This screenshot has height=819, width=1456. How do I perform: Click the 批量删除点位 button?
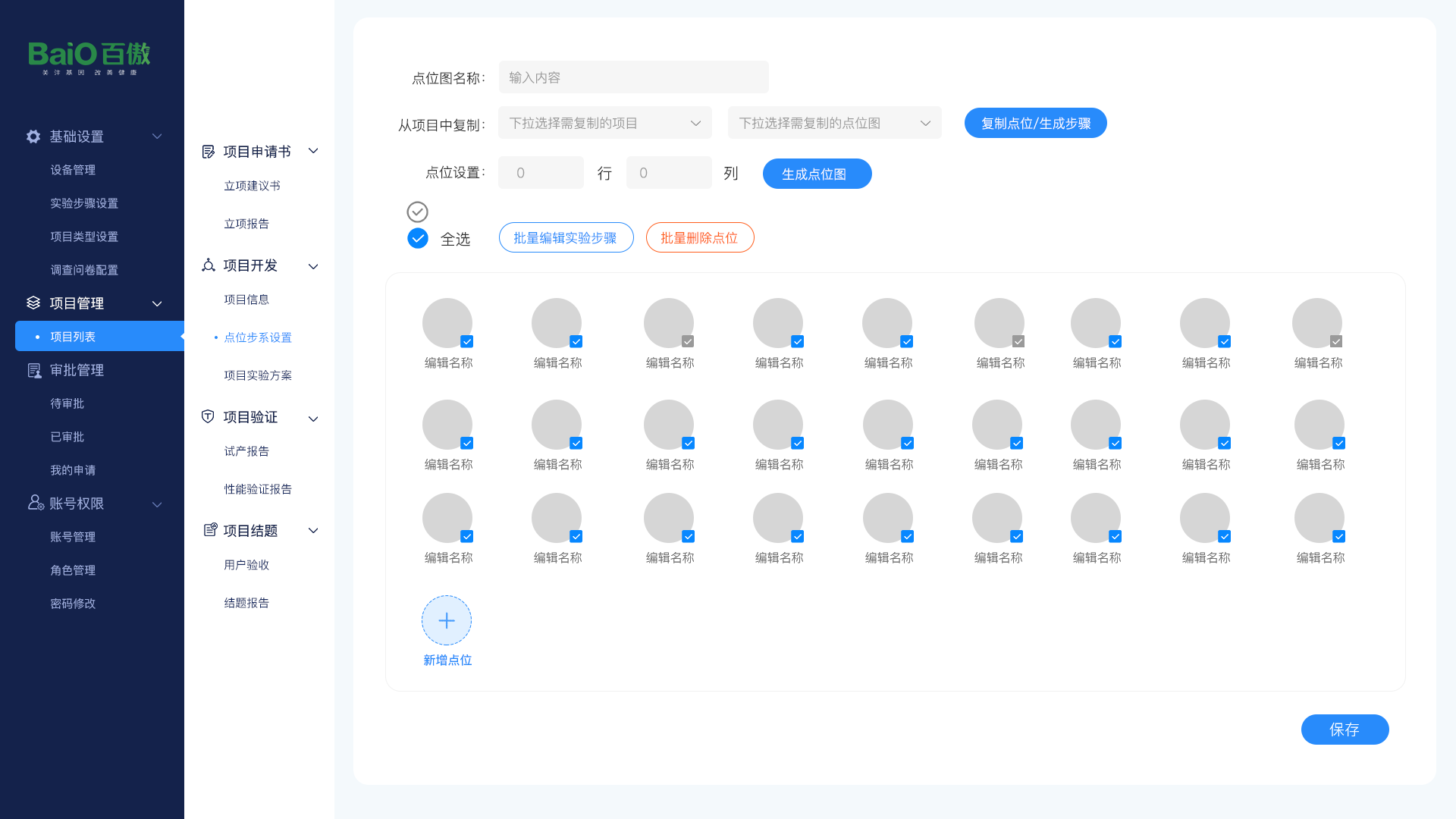tap(699, 238)
